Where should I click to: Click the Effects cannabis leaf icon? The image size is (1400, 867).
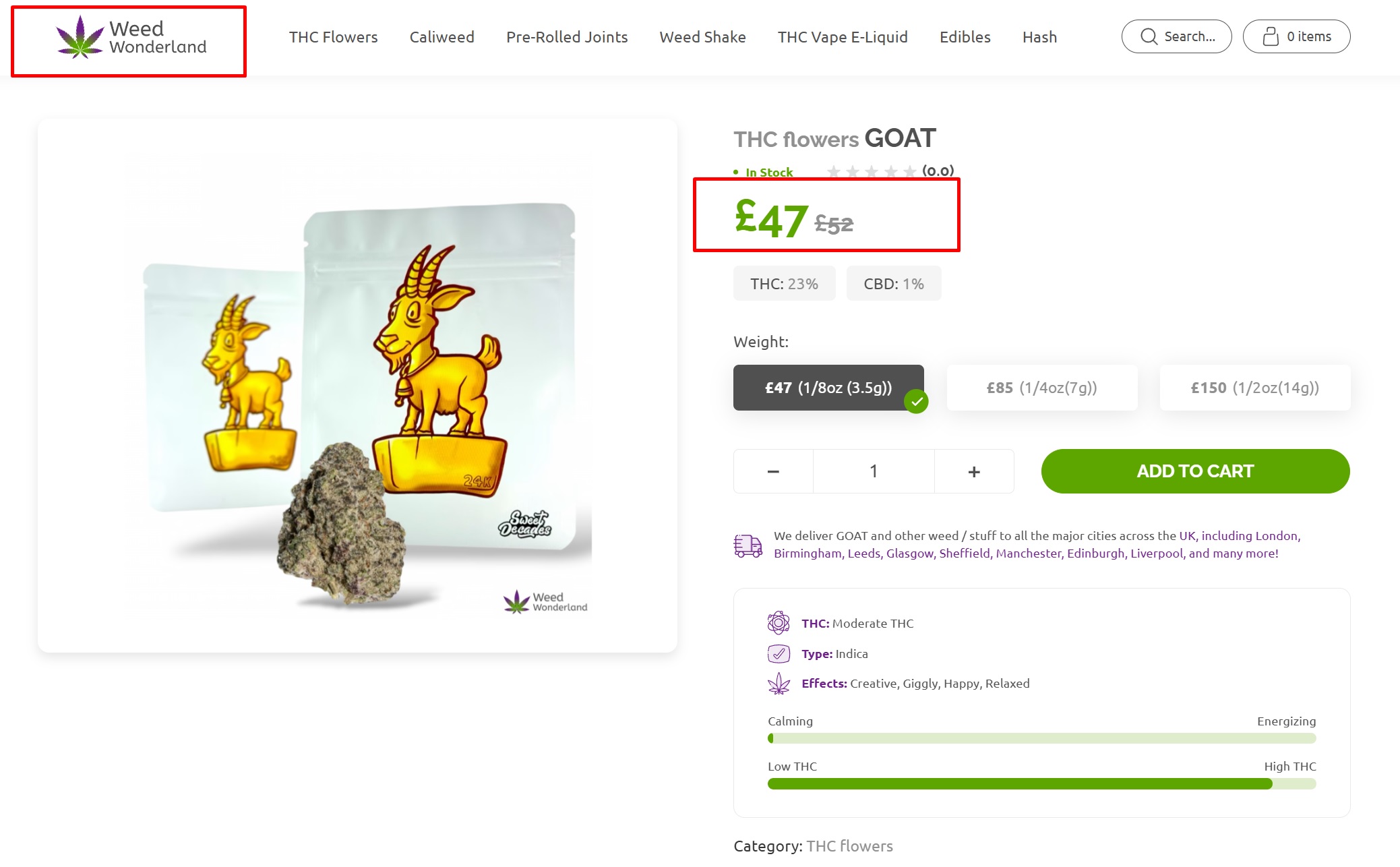[779, 684]
